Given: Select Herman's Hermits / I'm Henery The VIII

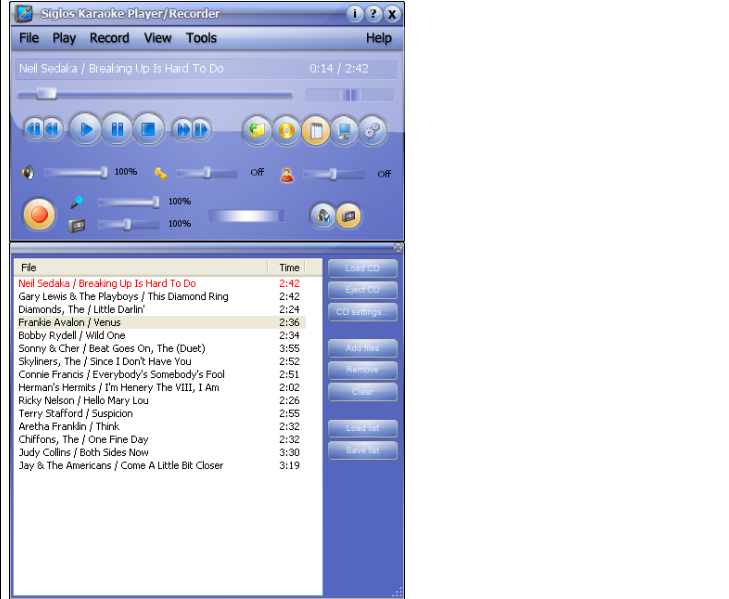Looking at the screenshot, I should coord(161,387).
